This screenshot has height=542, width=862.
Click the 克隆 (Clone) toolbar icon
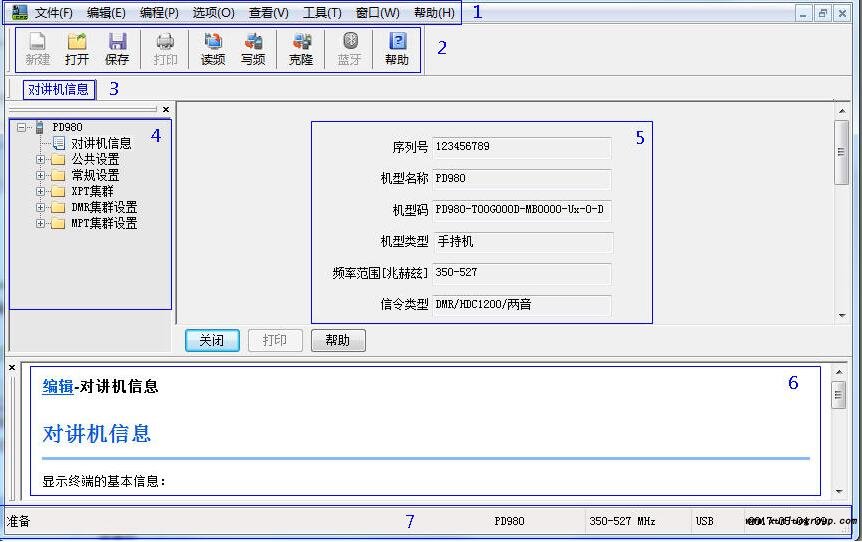click(301, 49)
